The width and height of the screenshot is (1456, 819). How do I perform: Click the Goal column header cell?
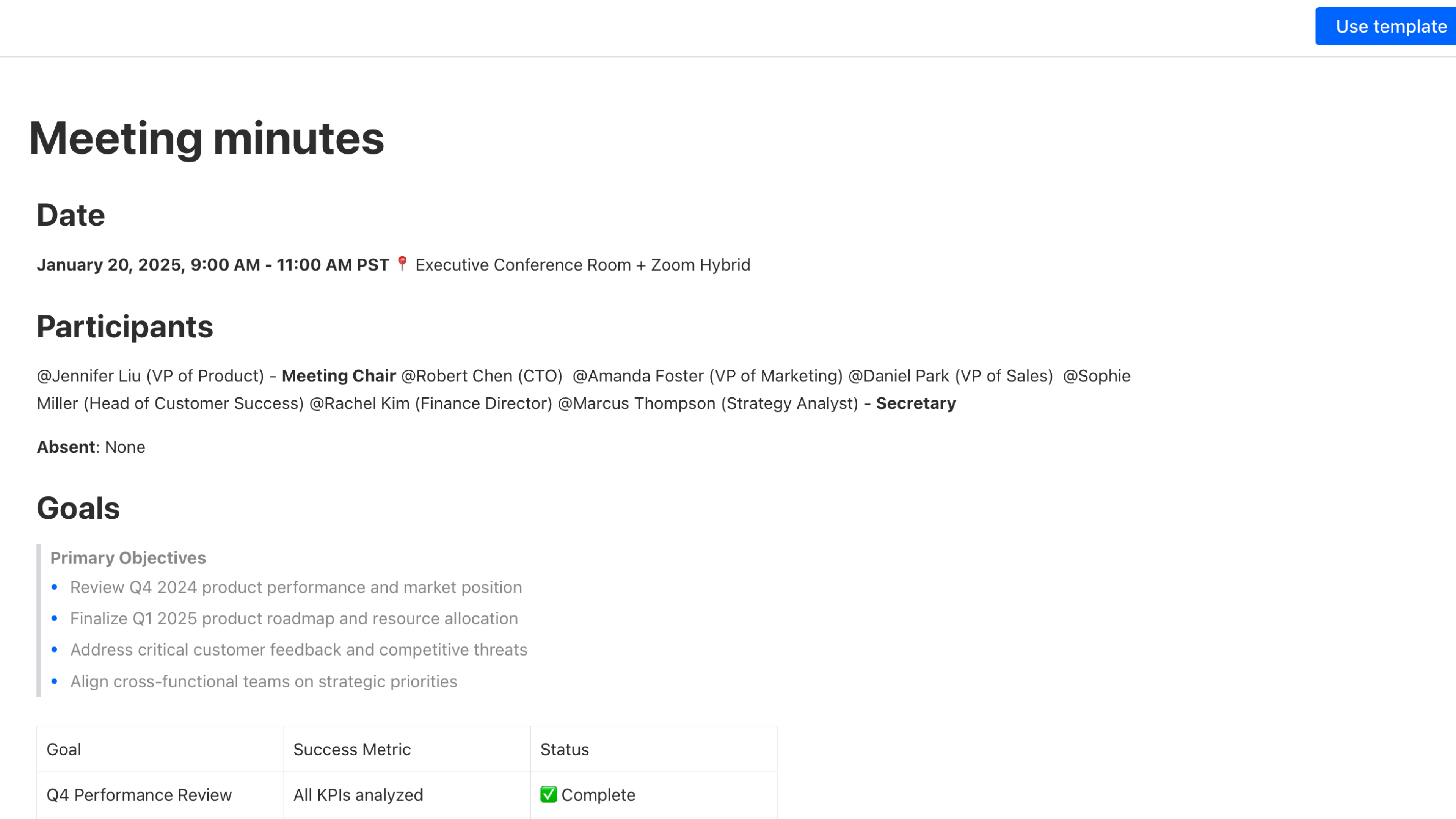(x=160, y=749)
